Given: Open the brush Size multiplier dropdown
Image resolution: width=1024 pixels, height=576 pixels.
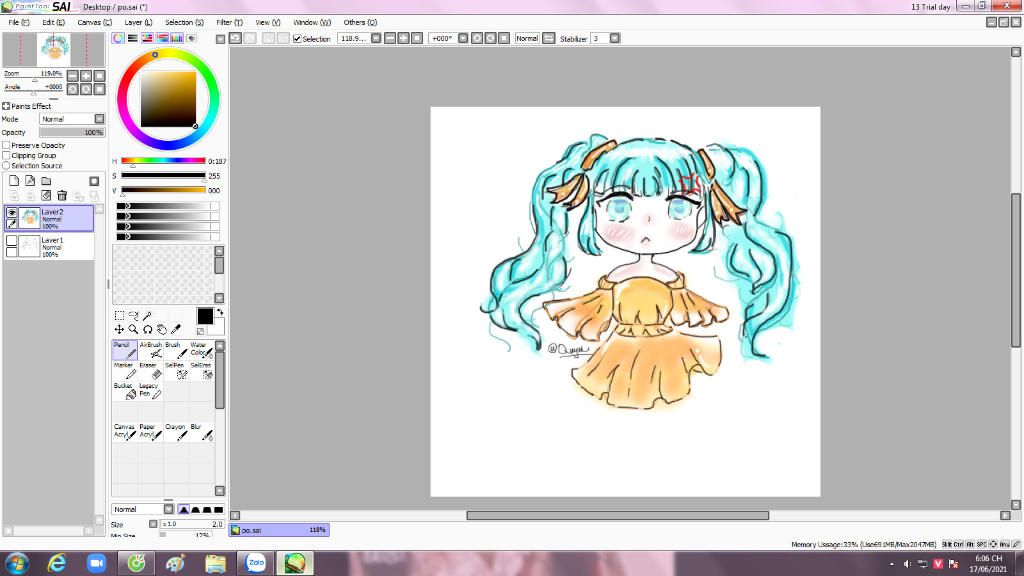Looking at the screenshot, I should [x=153, y=524].
